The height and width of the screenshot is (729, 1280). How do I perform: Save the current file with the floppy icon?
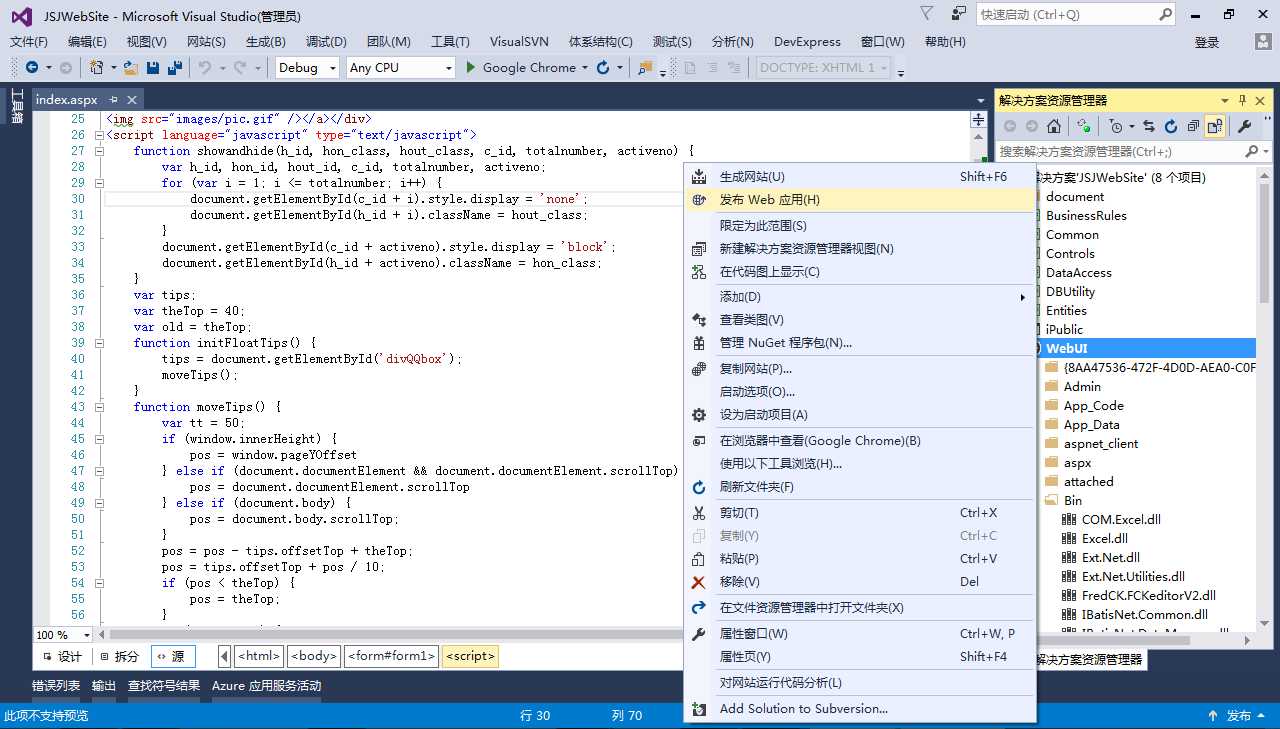click(153, 67)
